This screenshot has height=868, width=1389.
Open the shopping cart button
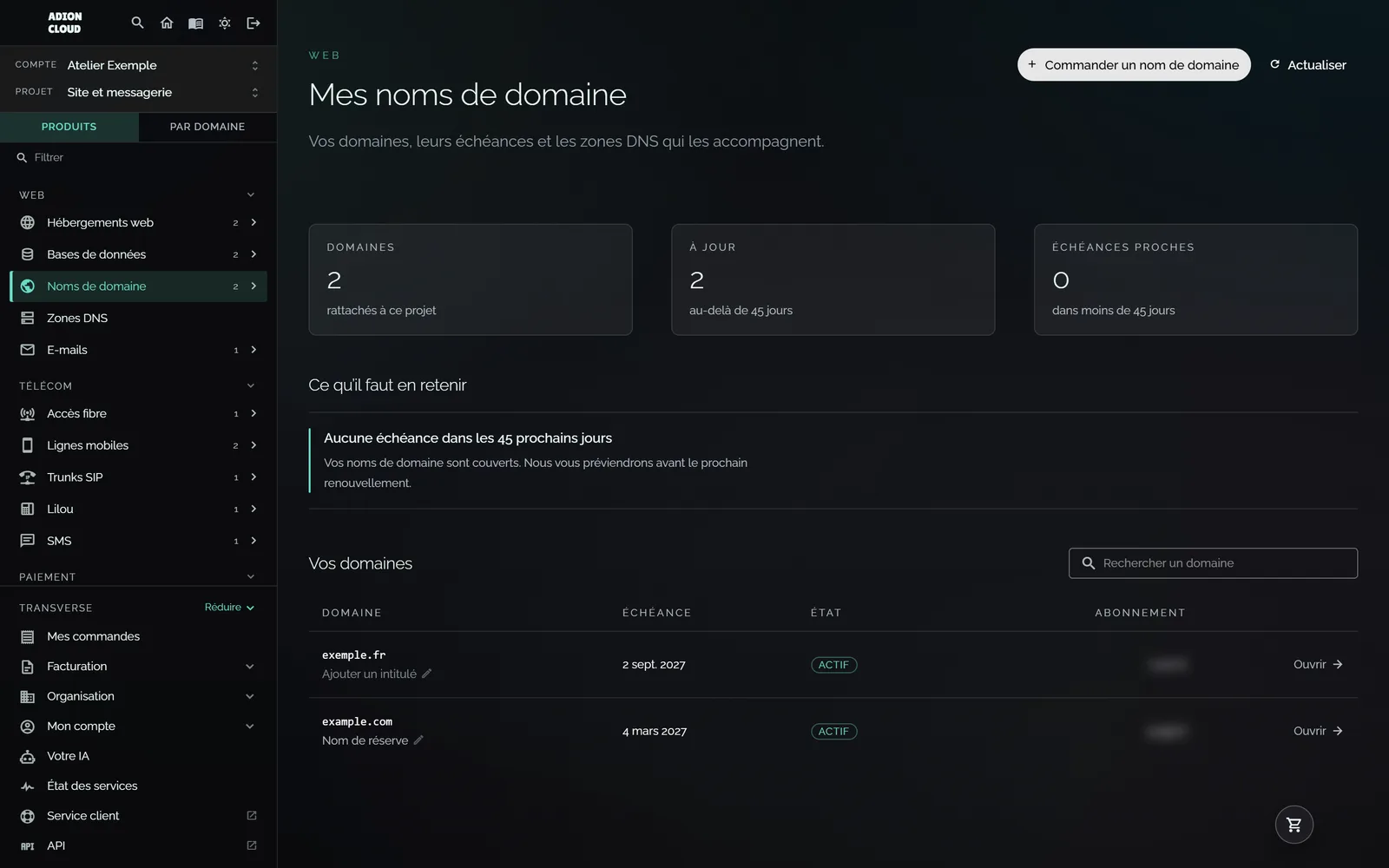pos(1294,825)
